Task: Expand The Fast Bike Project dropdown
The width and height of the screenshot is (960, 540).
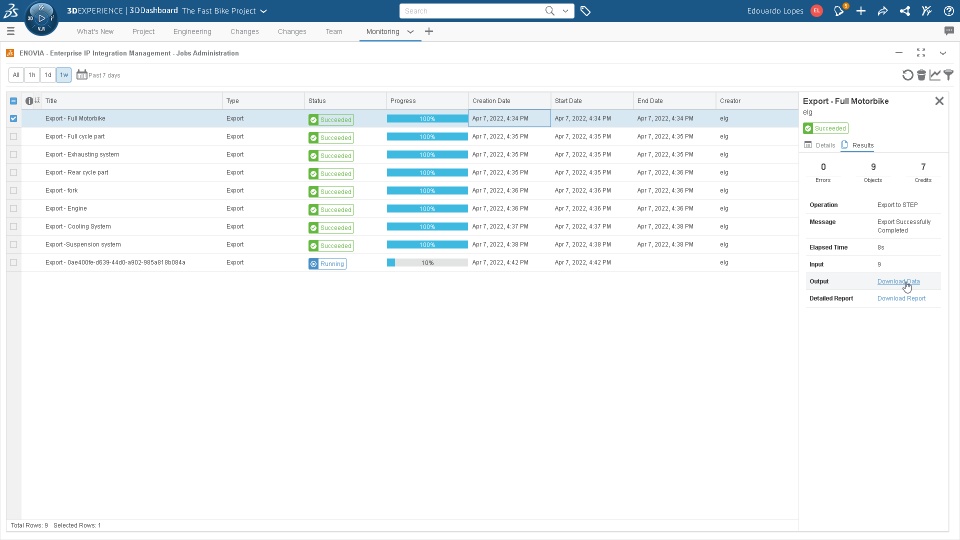Action: point(263,11)
